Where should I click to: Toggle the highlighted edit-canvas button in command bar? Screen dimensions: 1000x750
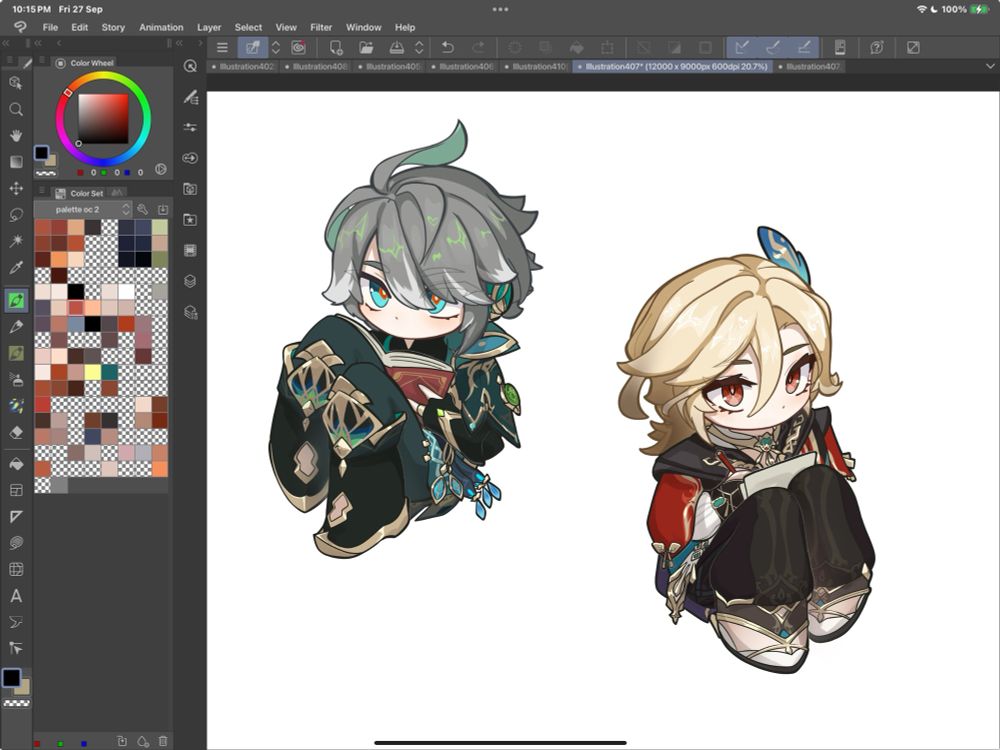click(x=253, y=47)
